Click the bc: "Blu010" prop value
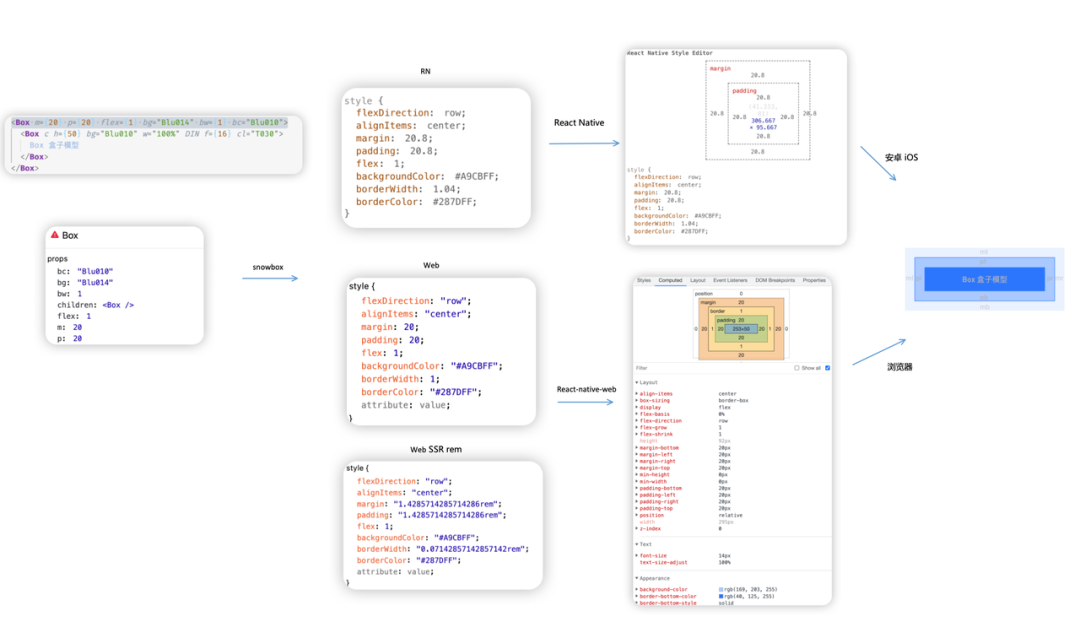Screen dimensions: 1080x622 95,271
